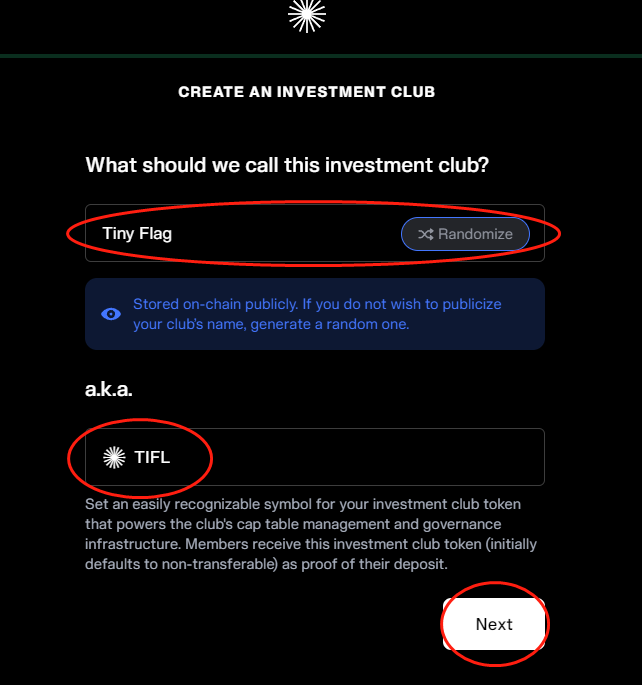642x685 pixels.
Task: Click the word 'Randomize' on the pill button
Action: tap(475, 234)
